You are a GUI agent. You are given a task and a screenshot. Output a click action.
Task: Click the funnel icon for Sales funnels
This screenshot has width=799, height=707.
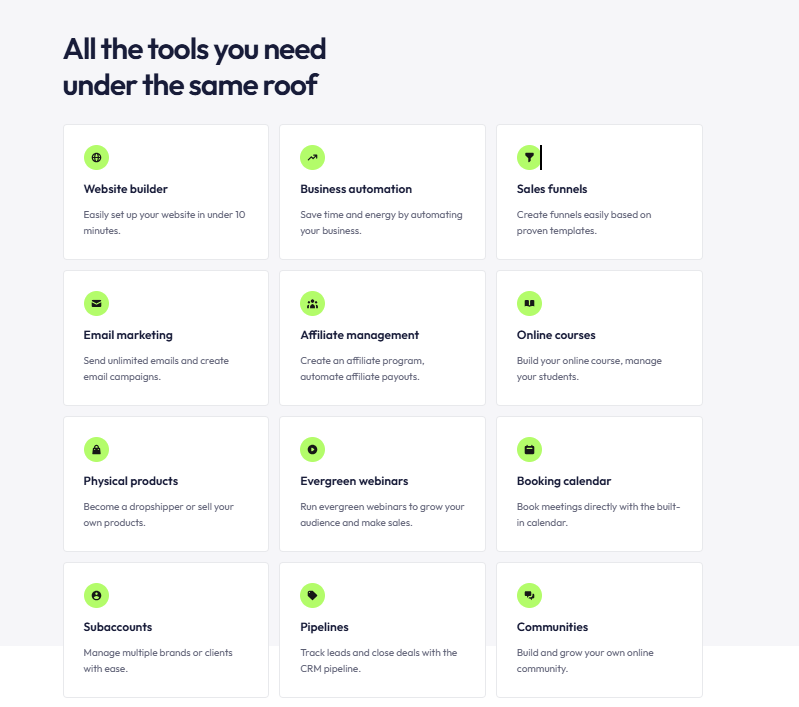click(529, 157)
